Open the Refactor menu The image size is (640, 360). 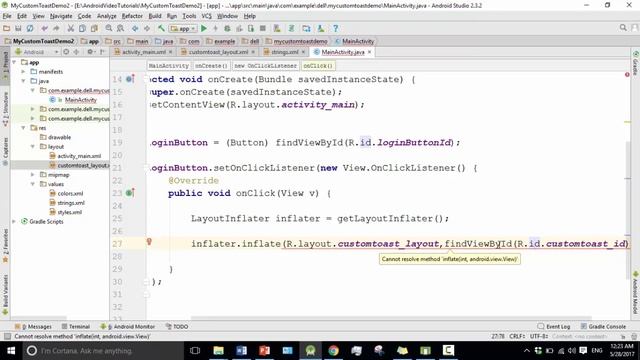click(x=132, y=16)
